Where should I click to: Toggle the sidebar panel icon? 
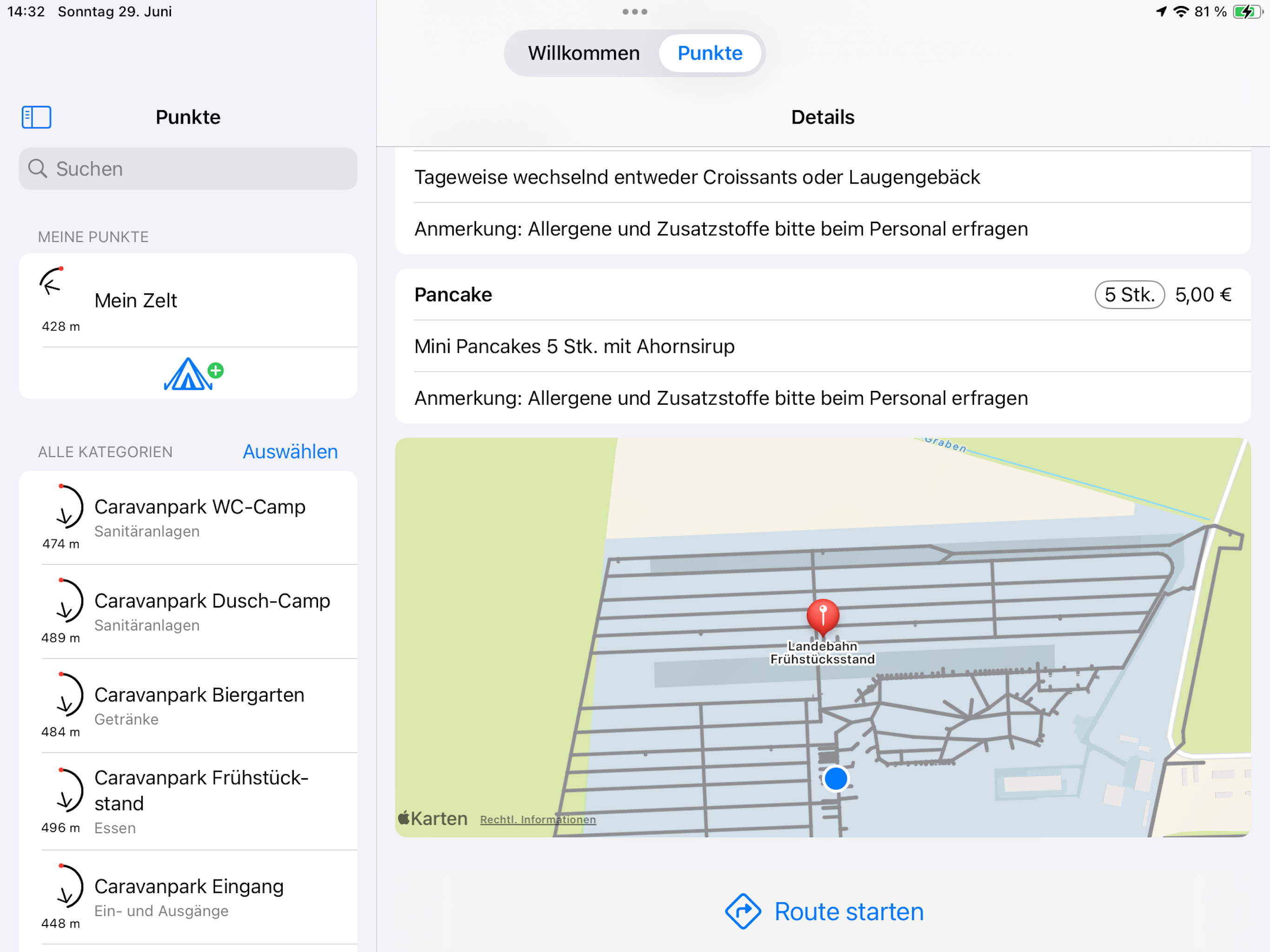coord(36,117)
